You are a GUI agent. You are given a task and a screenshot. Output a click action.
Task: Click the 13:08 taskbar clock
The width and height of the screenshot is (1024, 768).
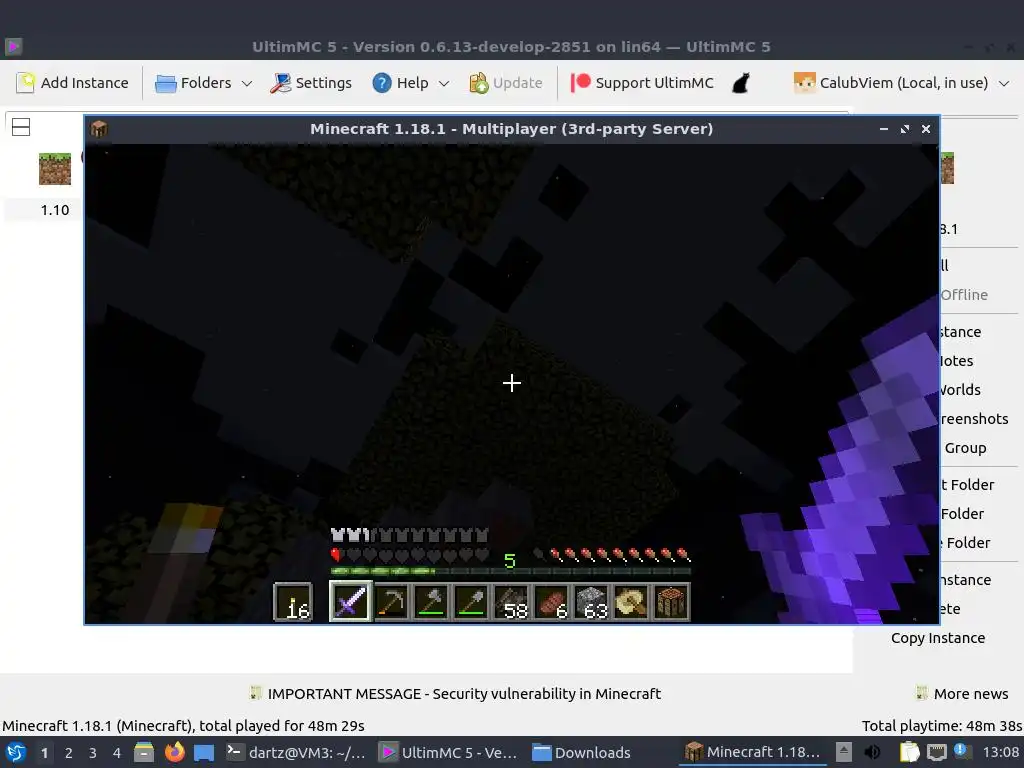click(x=1000, y=752)
